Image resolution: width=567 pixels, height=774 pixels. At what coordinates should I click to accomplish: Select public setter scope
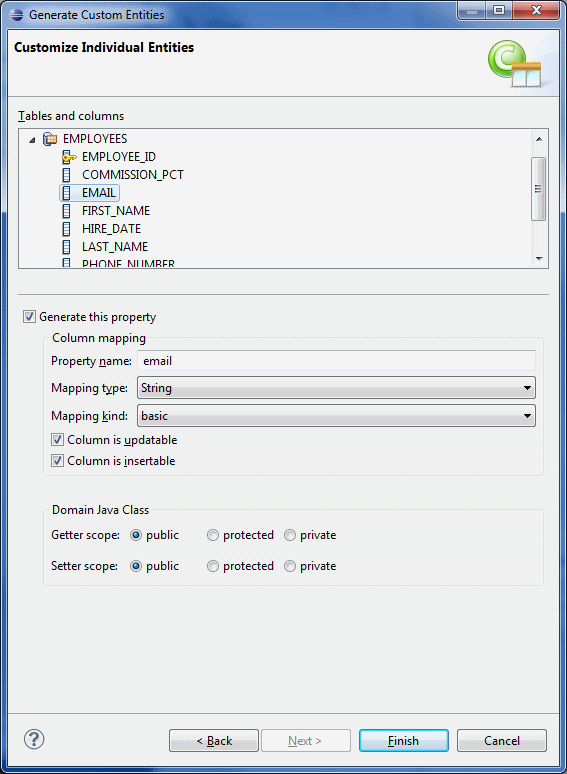(136, 566)
